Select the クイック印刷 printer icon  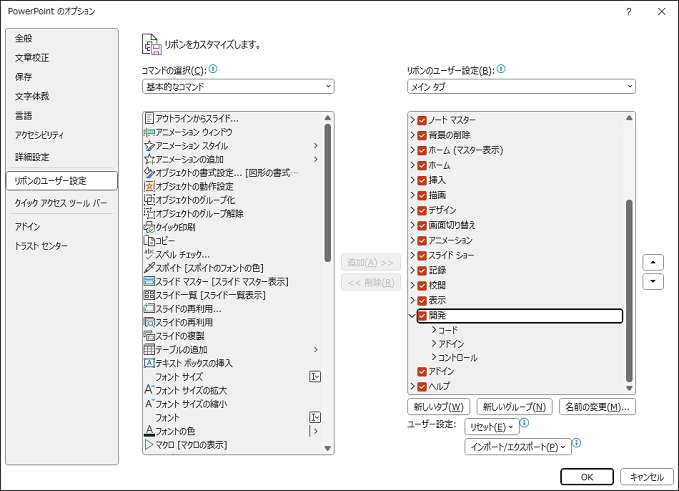click(x=149, y=227)
